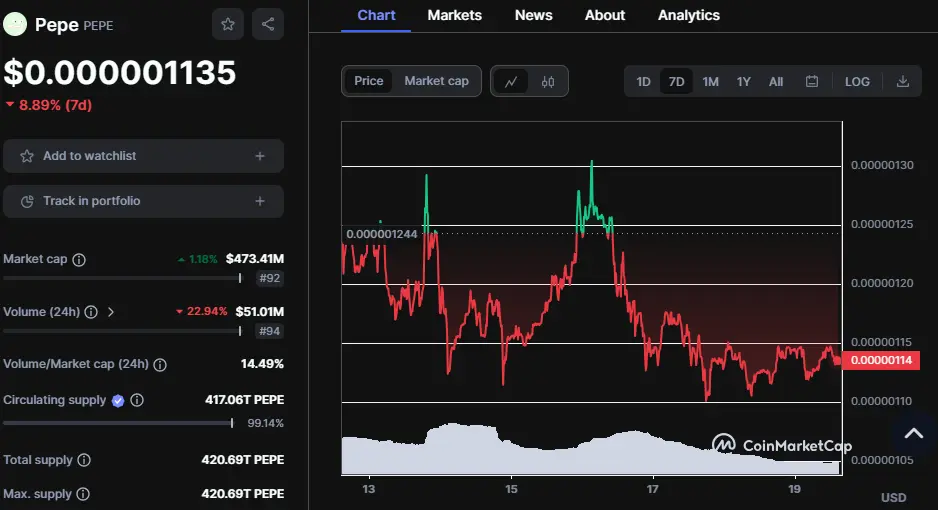Click the 99.14% supply percentage
The image size is (938, 510).
click(266, 423)
